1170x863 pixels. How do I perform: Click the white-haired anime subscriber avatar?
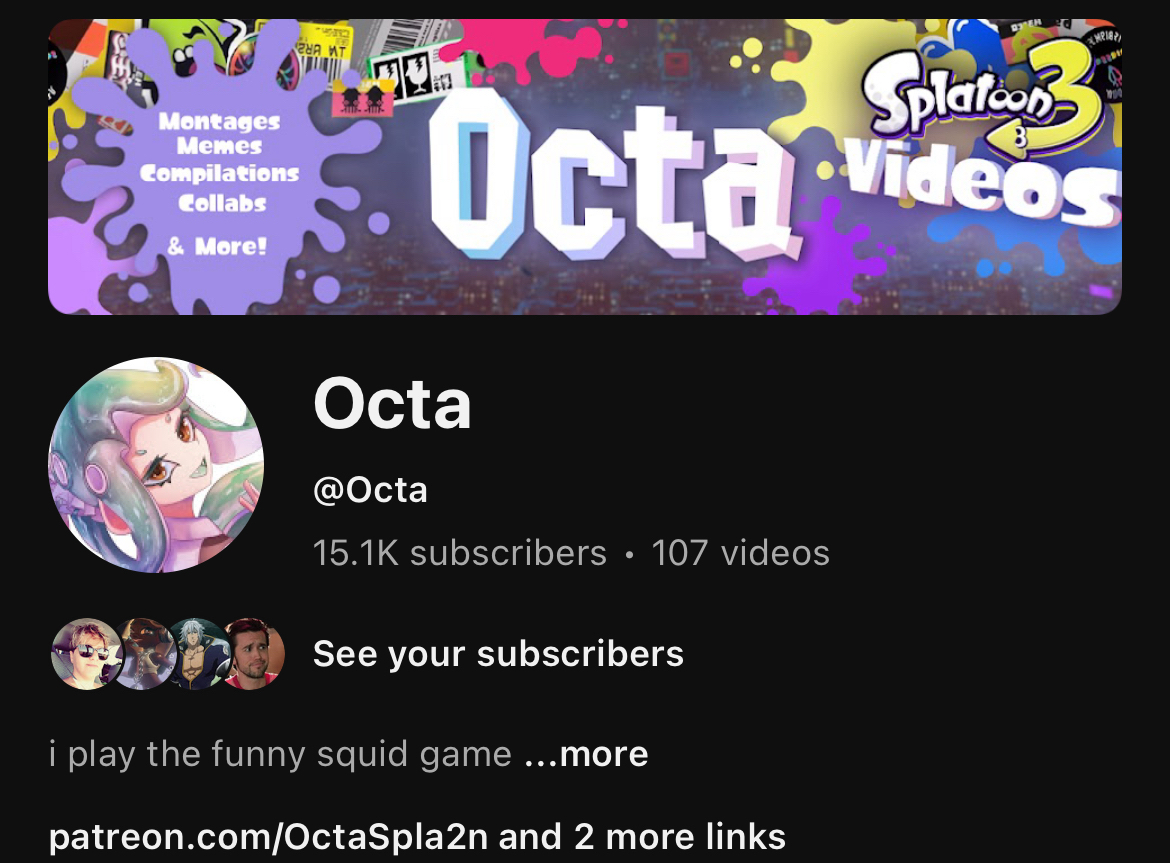point(199,654)
